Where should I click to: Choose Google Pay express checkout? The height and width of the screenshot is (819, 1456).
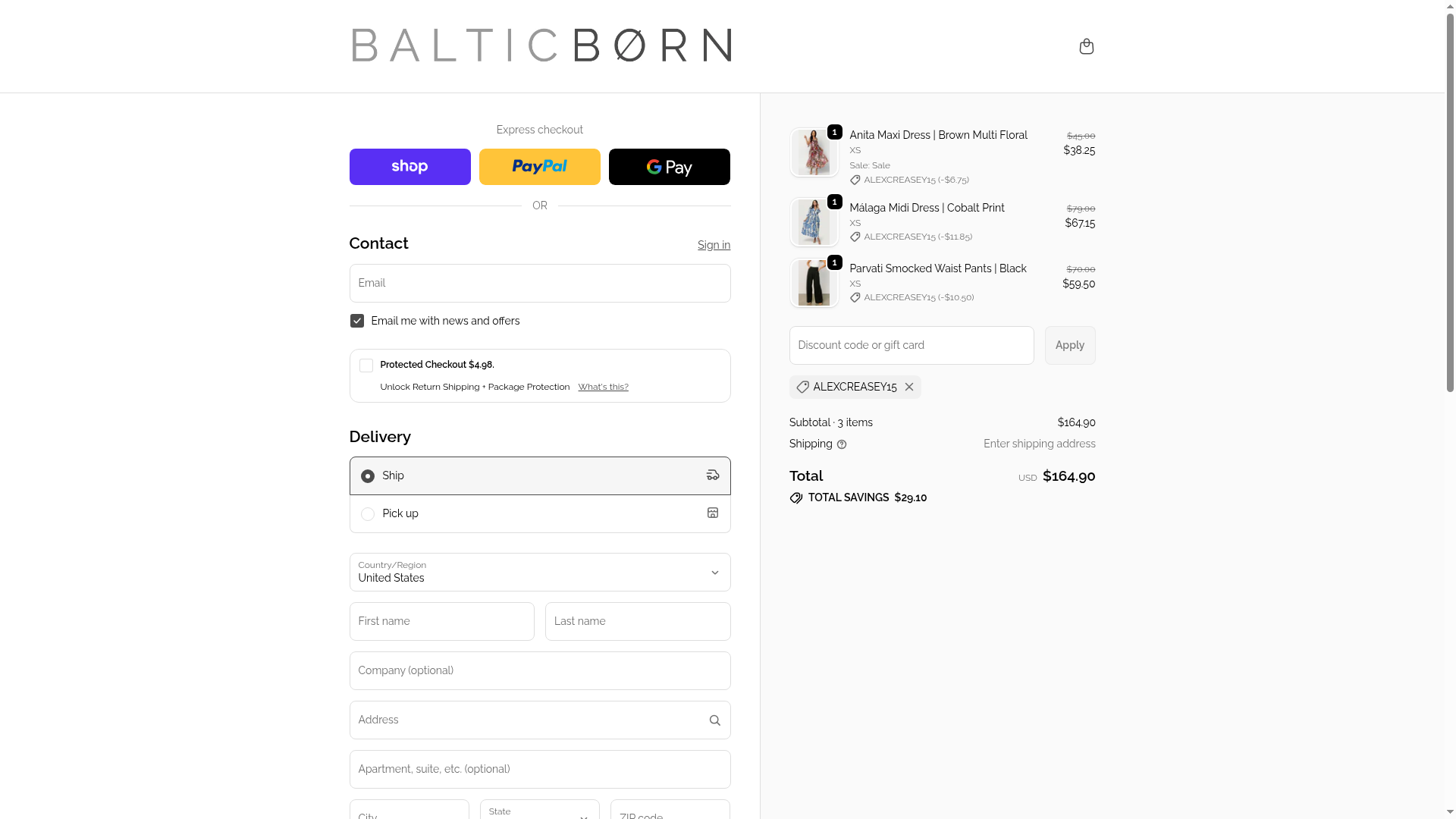(669, 167)
